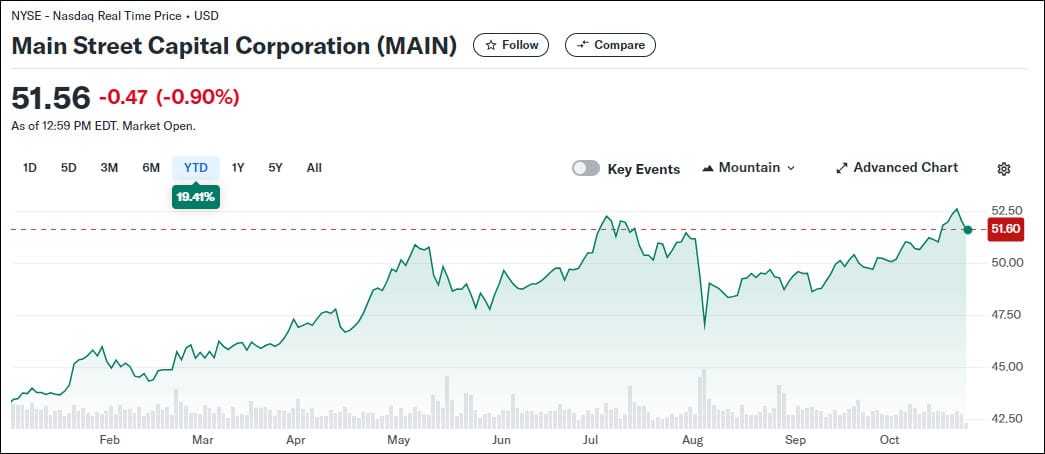Click the Jul label on x-axis

tap(590, 440)
